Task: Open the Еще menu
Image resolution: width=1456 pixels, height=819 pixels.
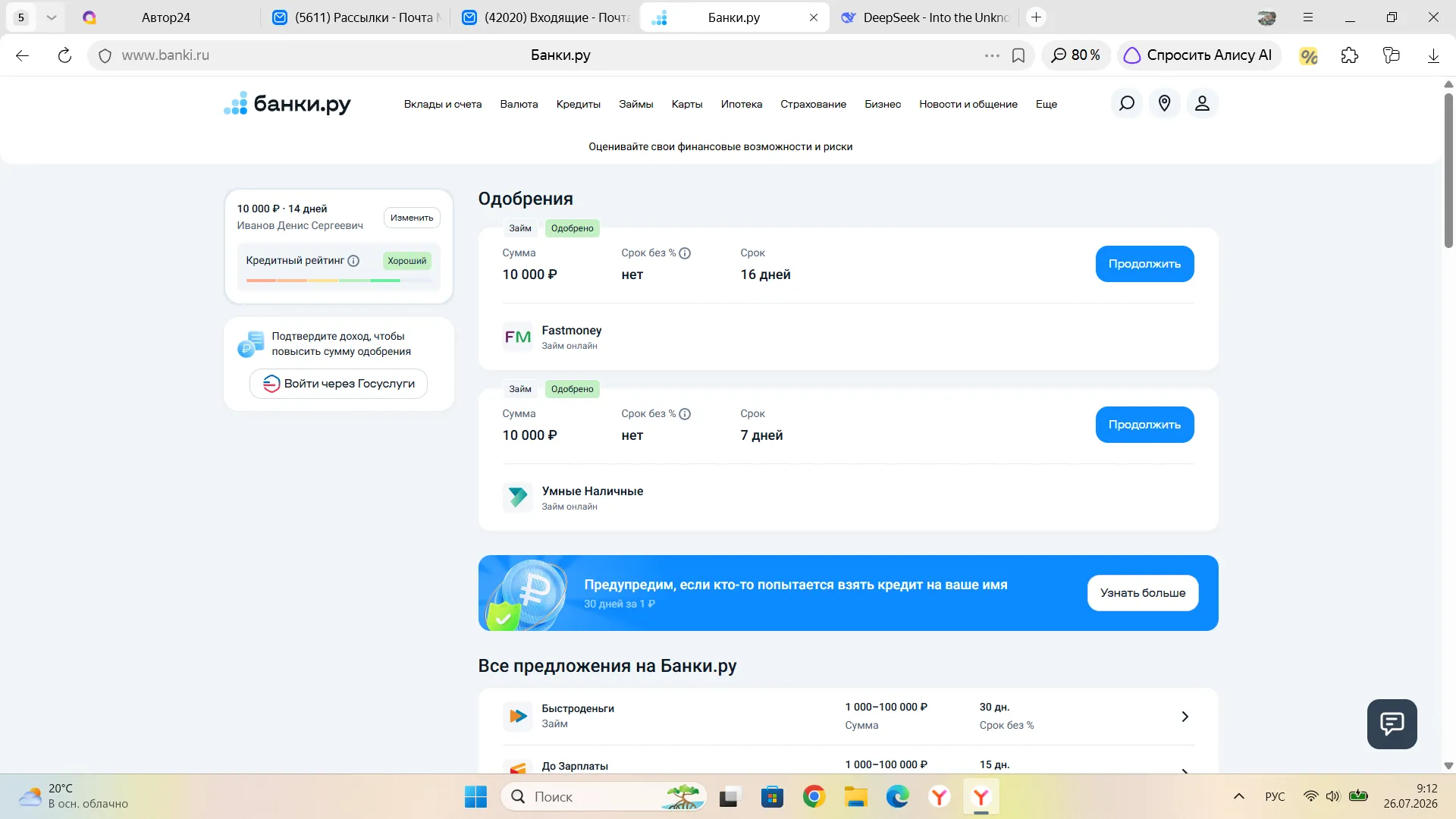Action: pyautogui.click(x=1046, y=105)
